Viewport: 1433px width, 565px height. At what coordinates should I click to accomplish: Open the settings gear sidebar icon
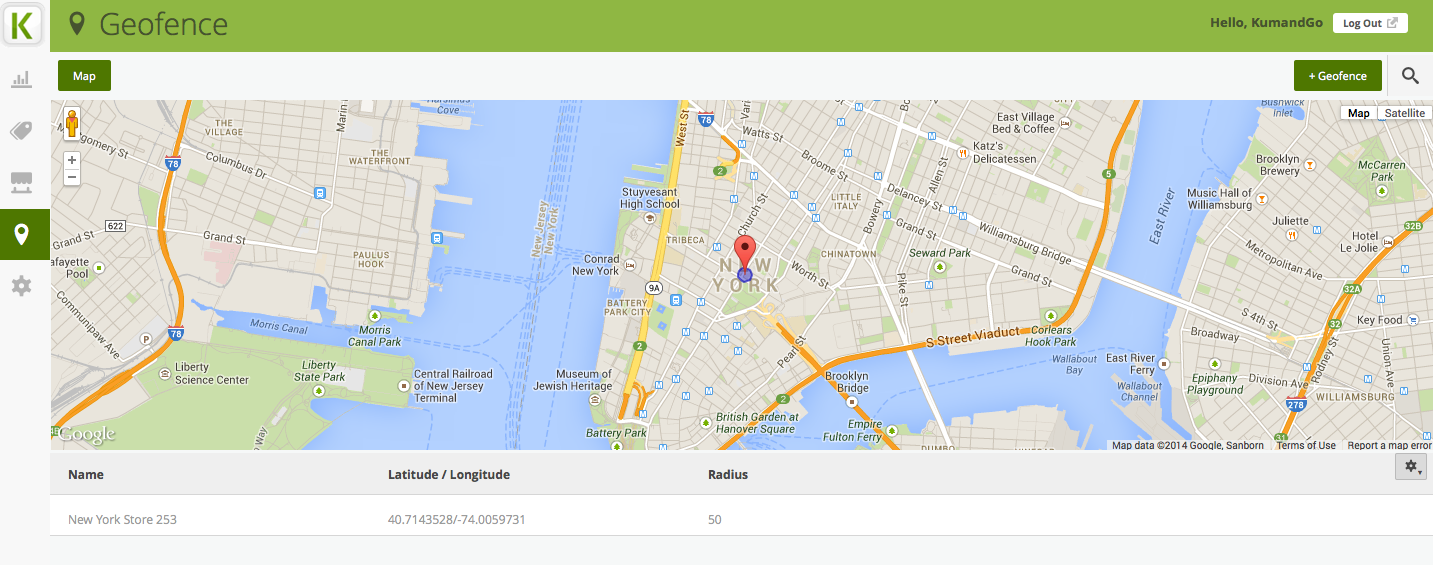point(22,286)
